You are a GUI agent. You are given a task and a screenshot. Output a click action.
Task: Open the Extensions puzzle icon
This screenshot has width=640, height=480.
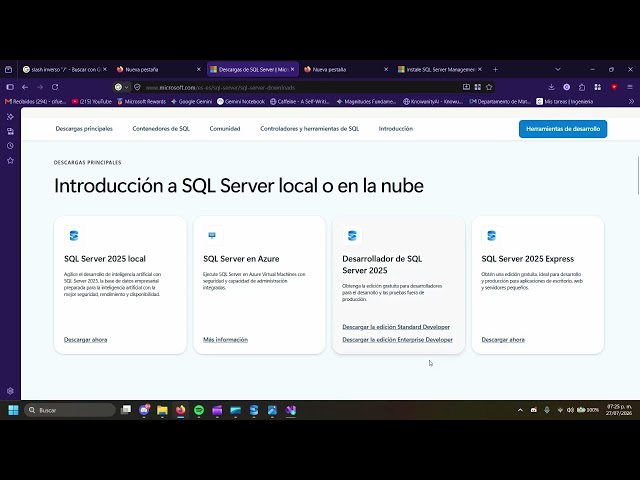coord(582,87)
